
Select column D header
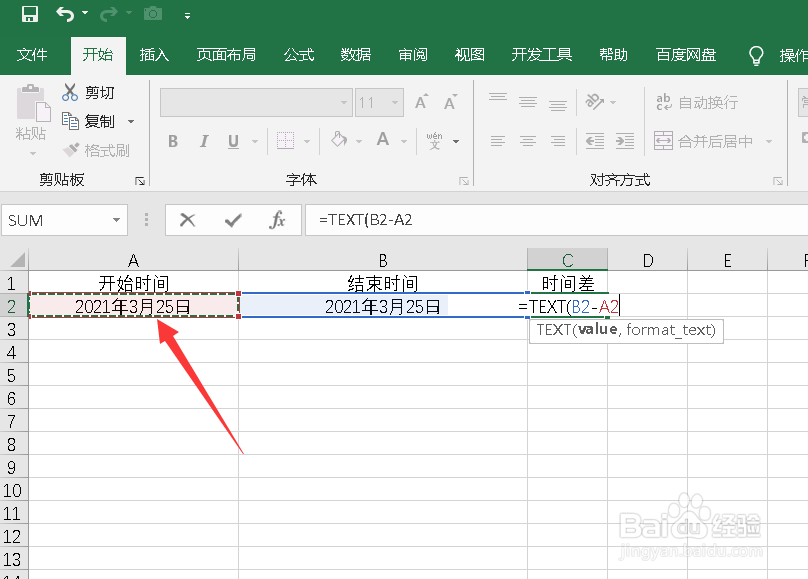648,260
